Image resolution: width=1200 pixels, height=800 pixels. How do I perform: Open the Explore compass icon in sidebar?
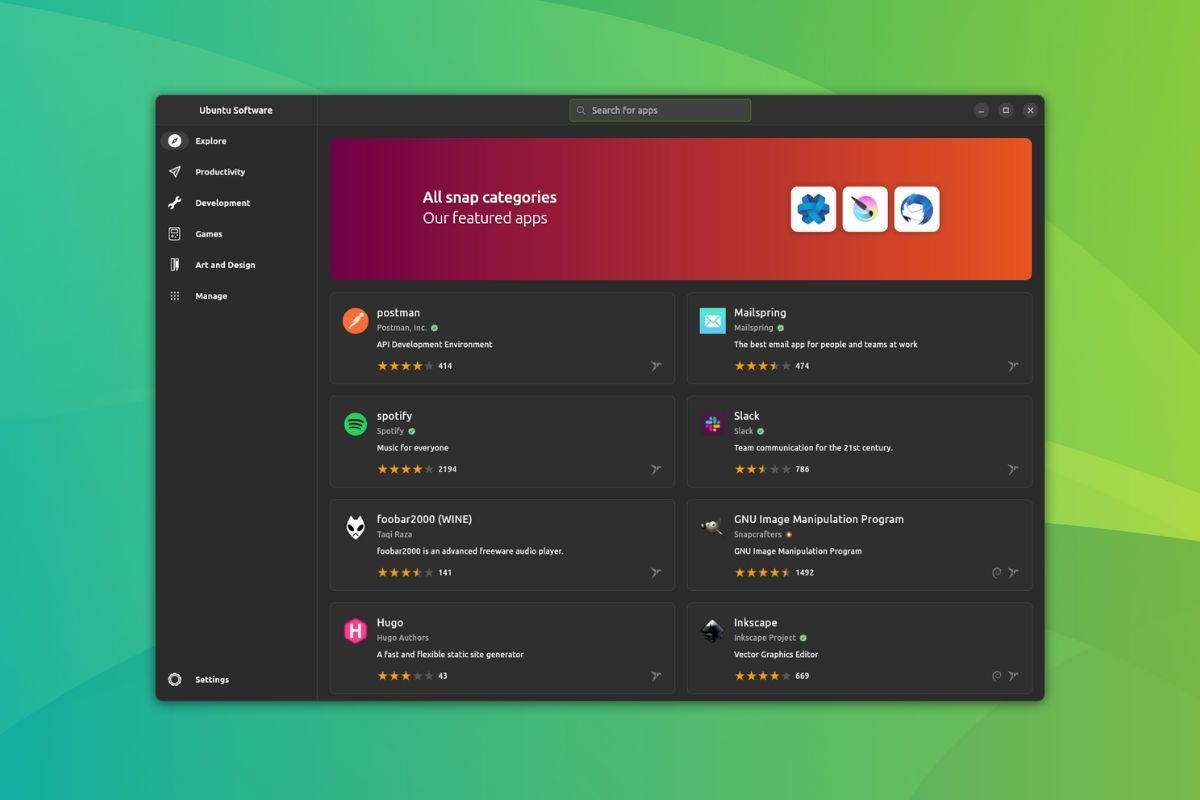point(175,141)
